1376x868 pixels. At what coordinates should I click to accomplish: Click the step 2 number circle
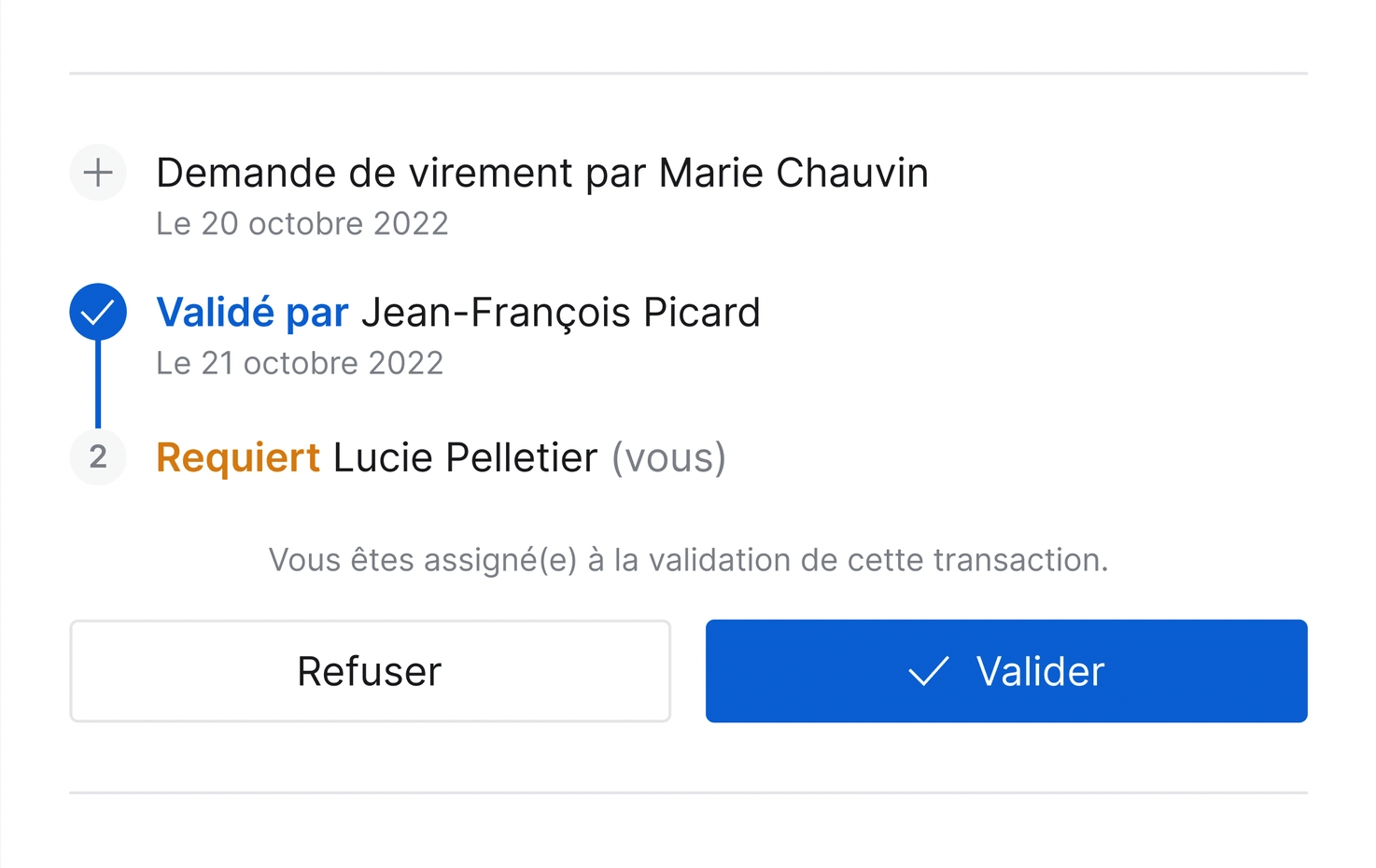(x=98, y=456)
